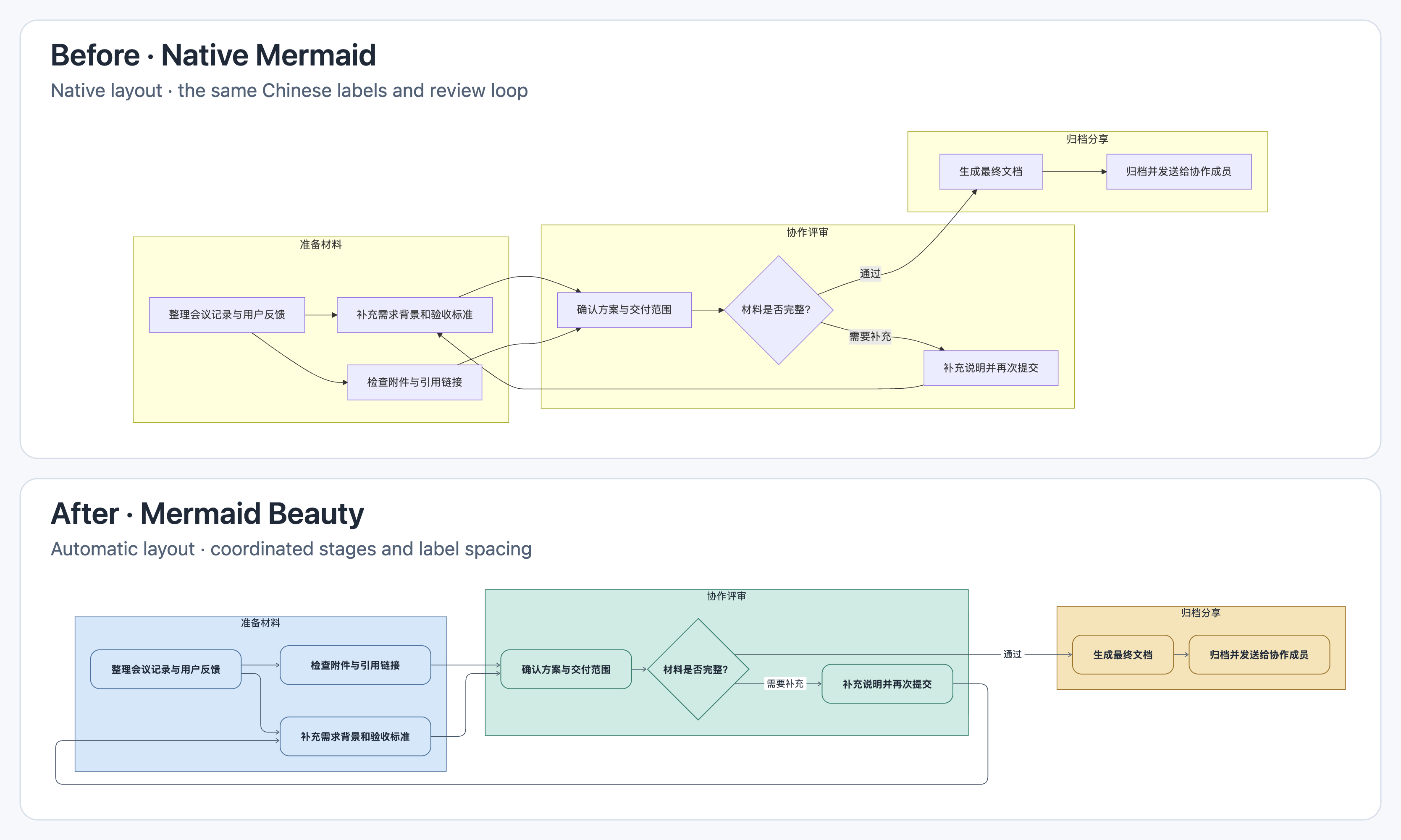Click the 准备材料 title of the blue group
Screen dimensions: 1401x840
260,623
